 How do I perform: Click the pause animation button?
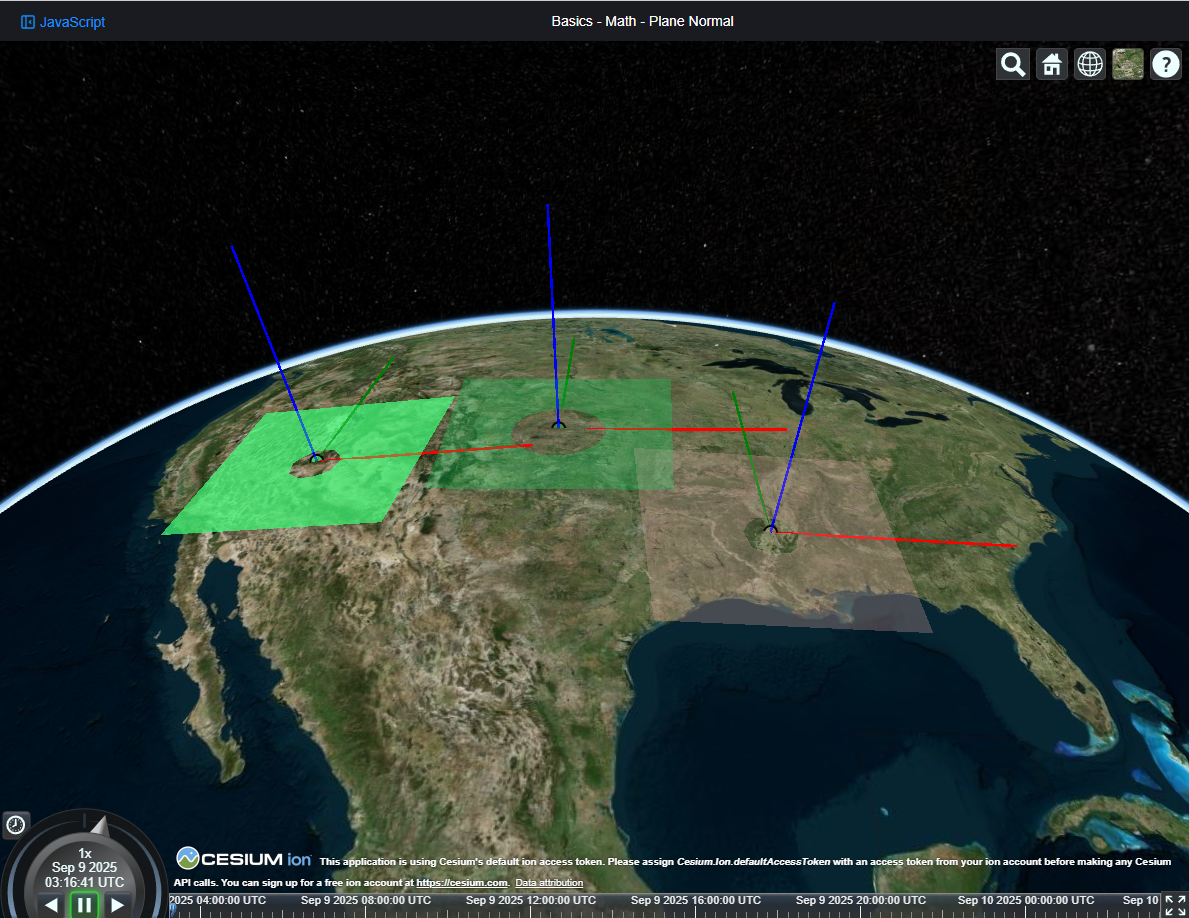84,904
